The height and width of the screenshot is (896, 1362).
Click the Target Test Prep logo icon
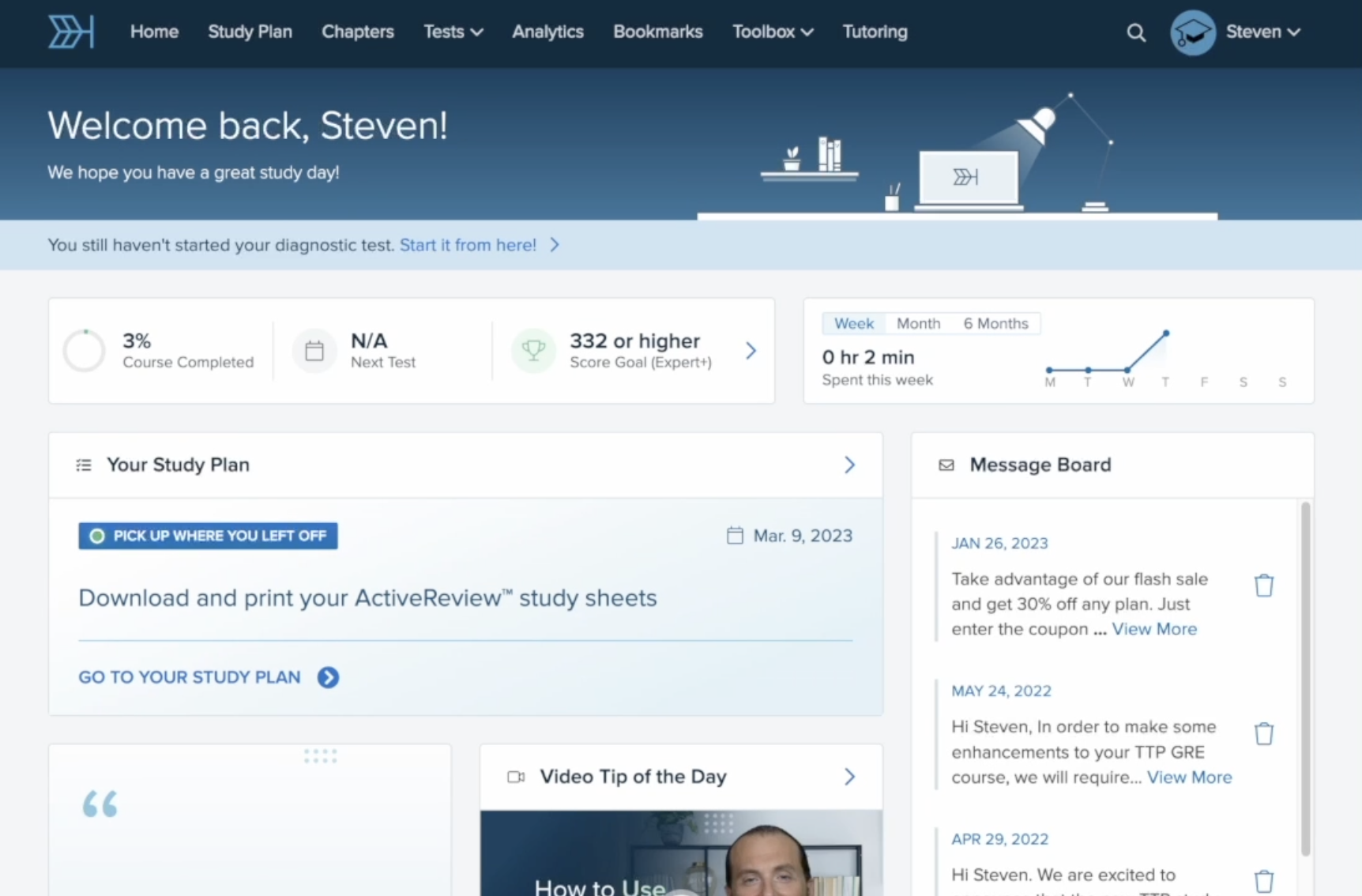71,32
